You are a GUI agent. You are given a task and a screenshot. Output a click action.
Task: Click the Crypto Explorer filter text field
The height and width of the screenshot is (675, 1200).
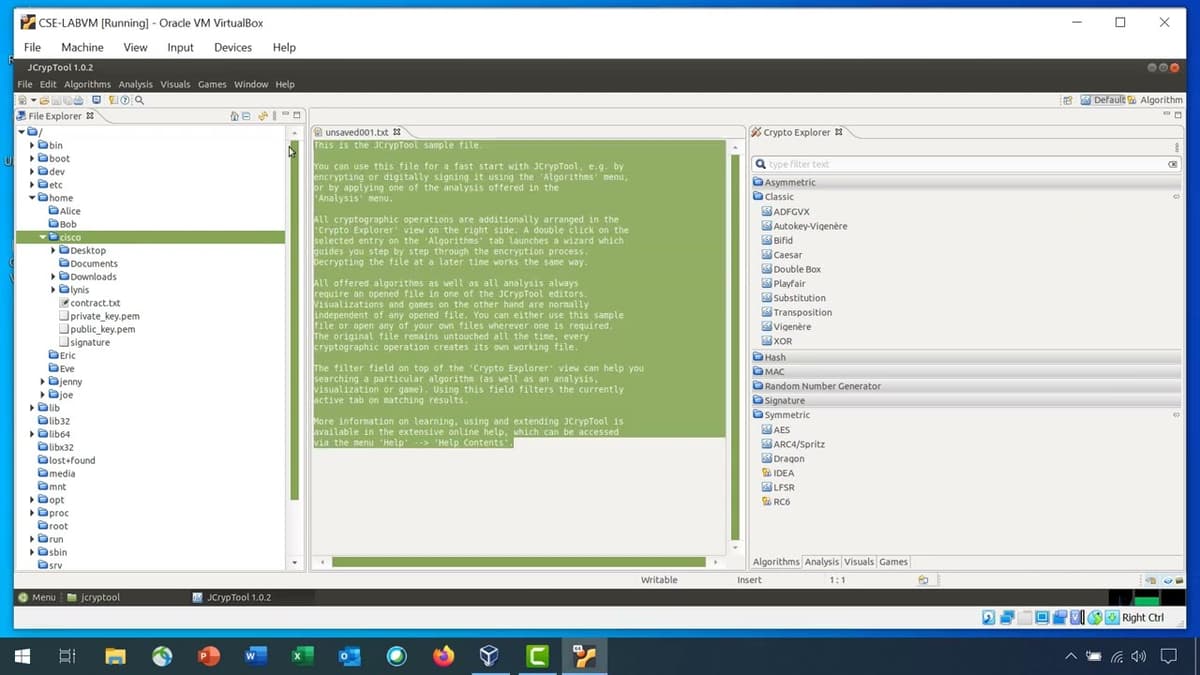[x=960, y=164]
